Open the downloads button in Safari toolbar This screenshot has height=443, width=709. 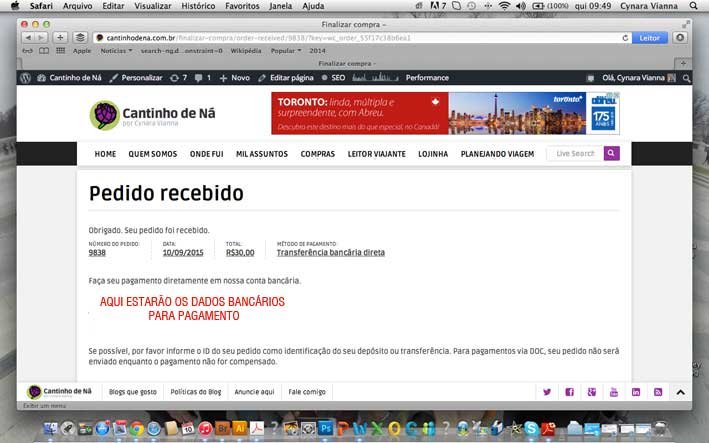pyautogui.click(x=680, y=38)
